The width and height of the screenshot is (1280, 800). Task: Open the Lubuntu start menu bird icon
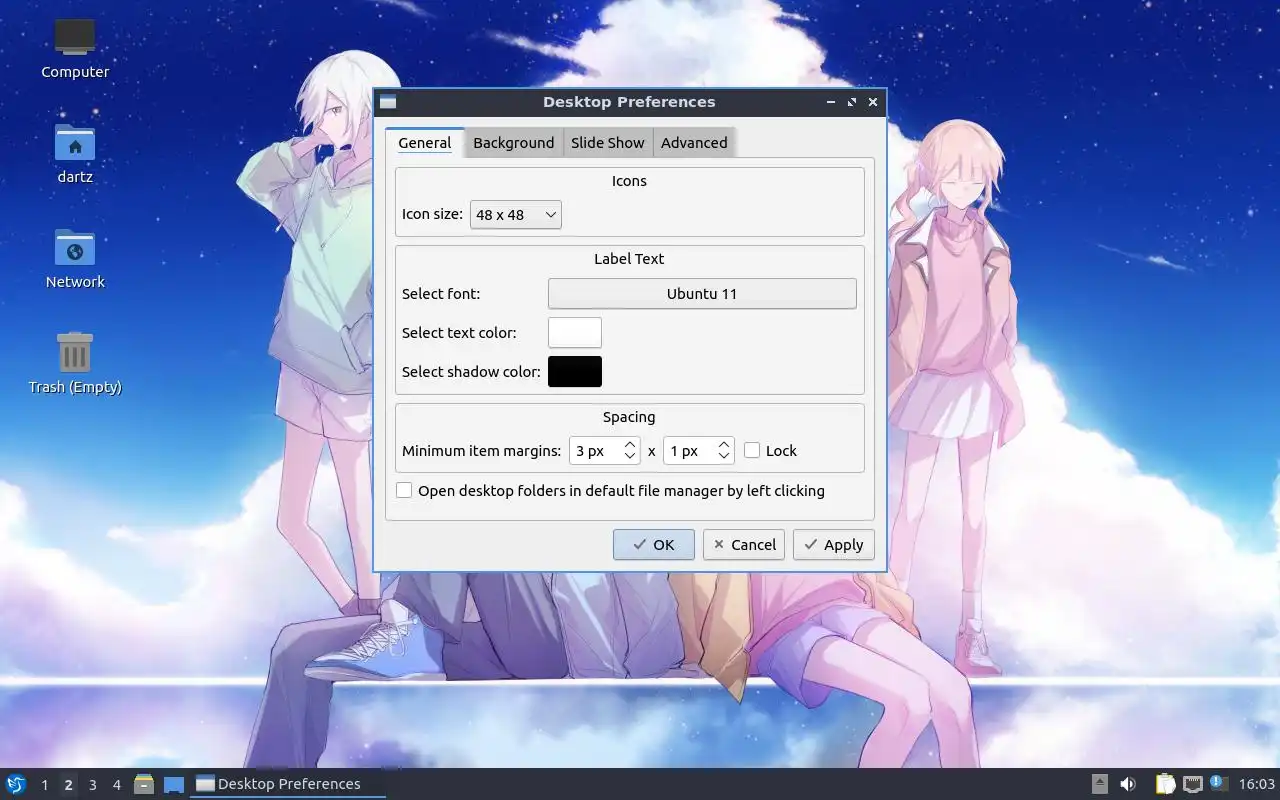[x=16, y=784]
